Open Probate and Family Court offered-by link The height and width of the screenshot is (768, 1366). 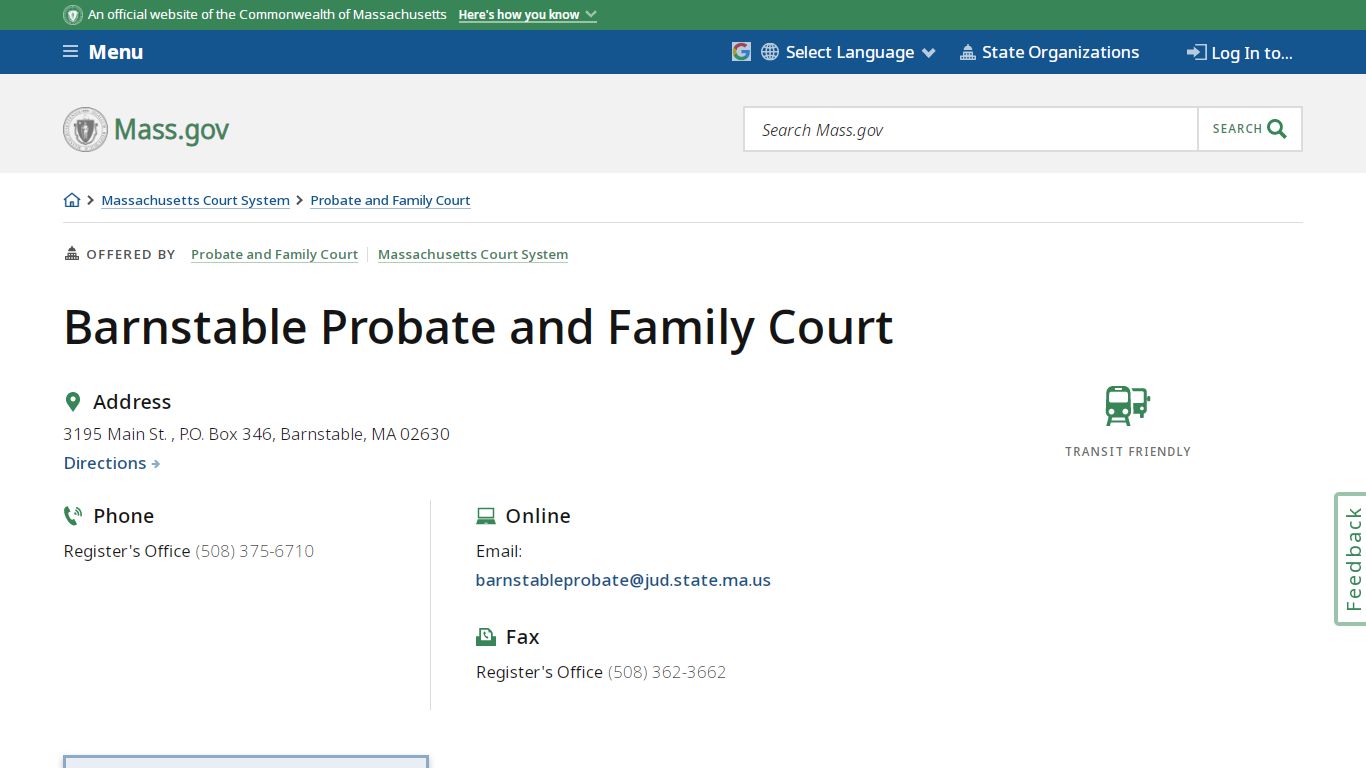tap(274, 254)
